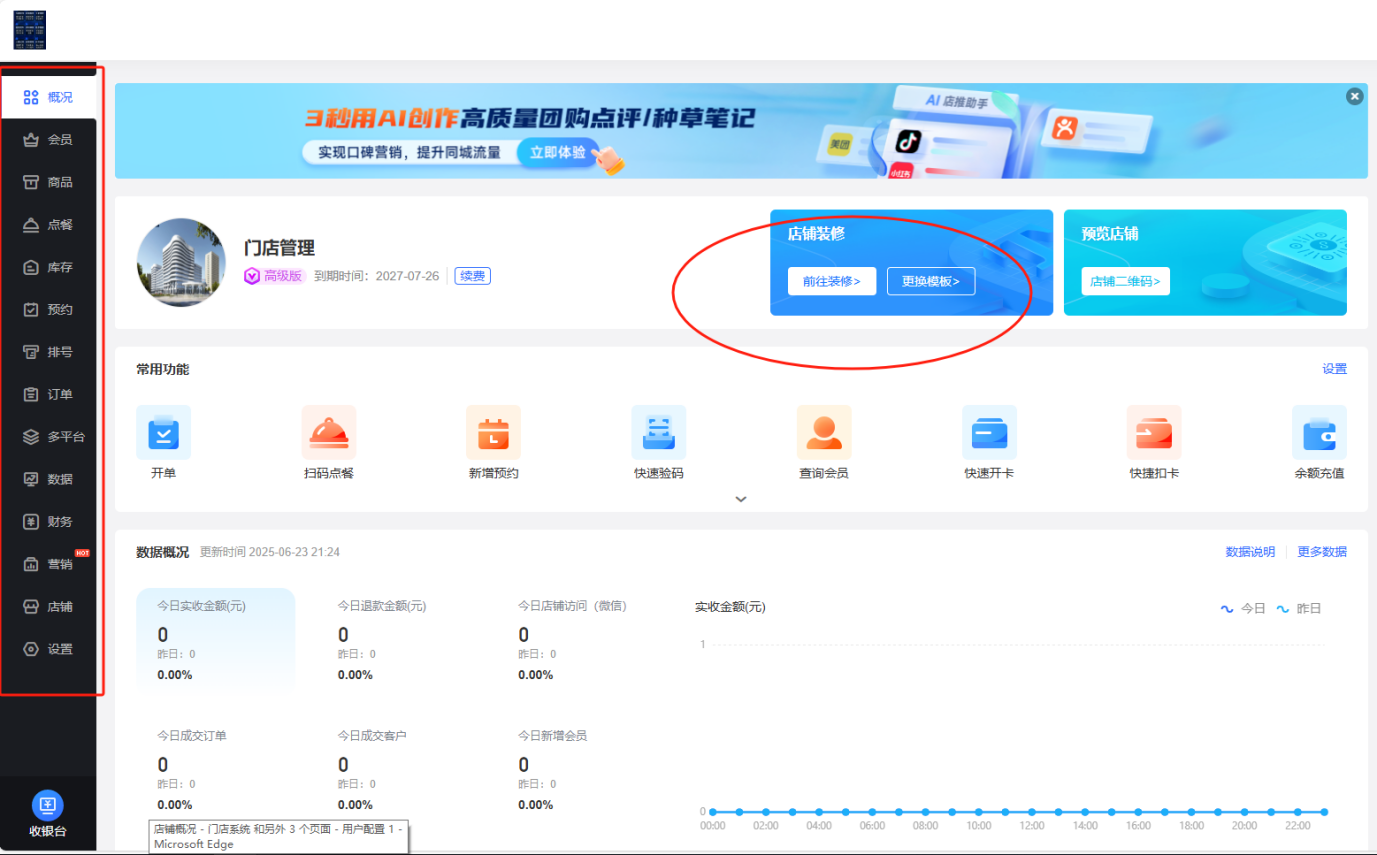Click the 前往装修 button
This screenshot has width=1377, height=855.
click(831, 281)
